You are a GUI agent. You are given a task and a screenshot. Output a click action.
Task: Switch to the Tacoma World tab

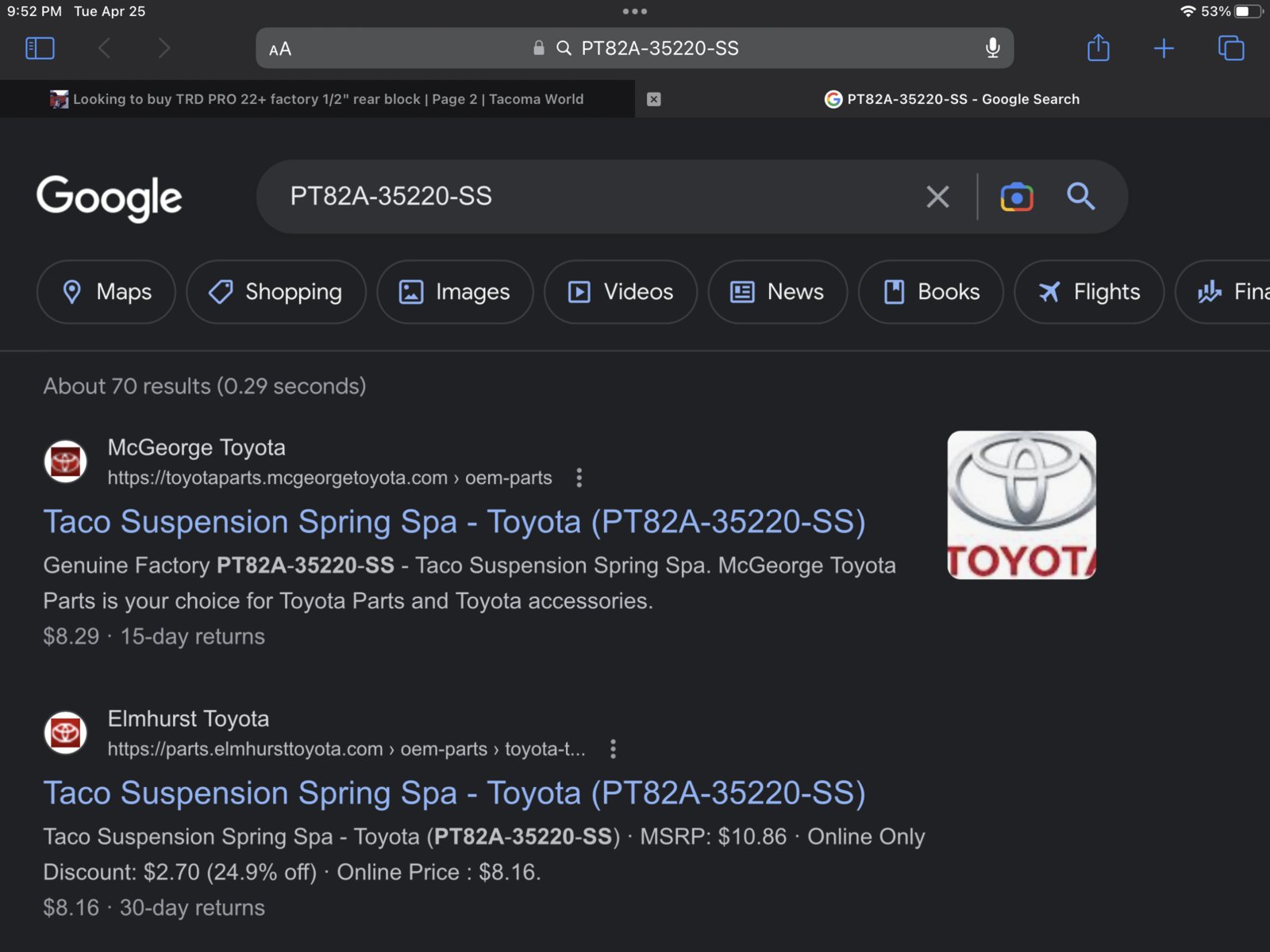tap(317, 99)
